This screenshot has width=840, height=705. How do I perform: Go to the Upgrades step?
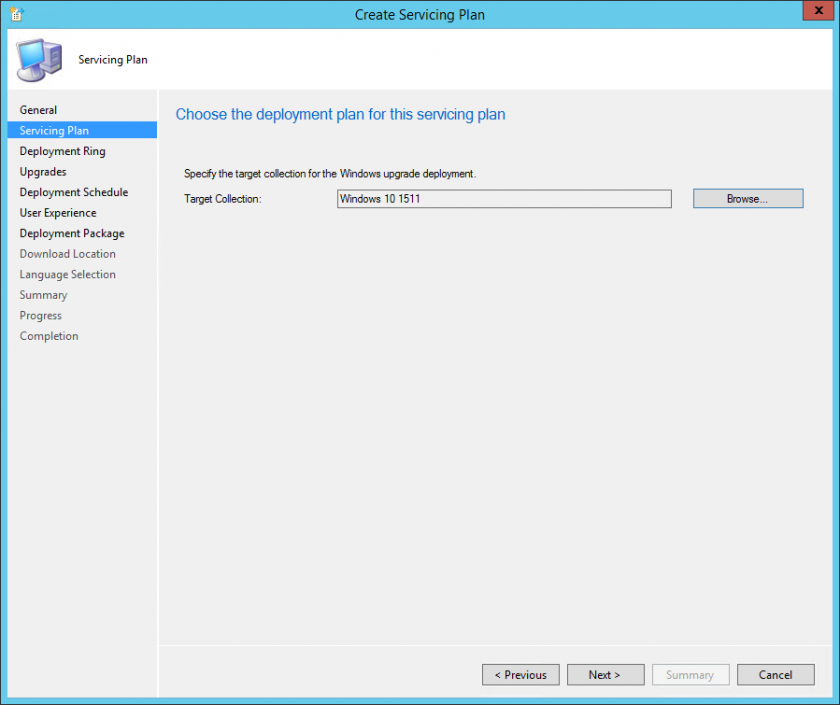point(42,171)
